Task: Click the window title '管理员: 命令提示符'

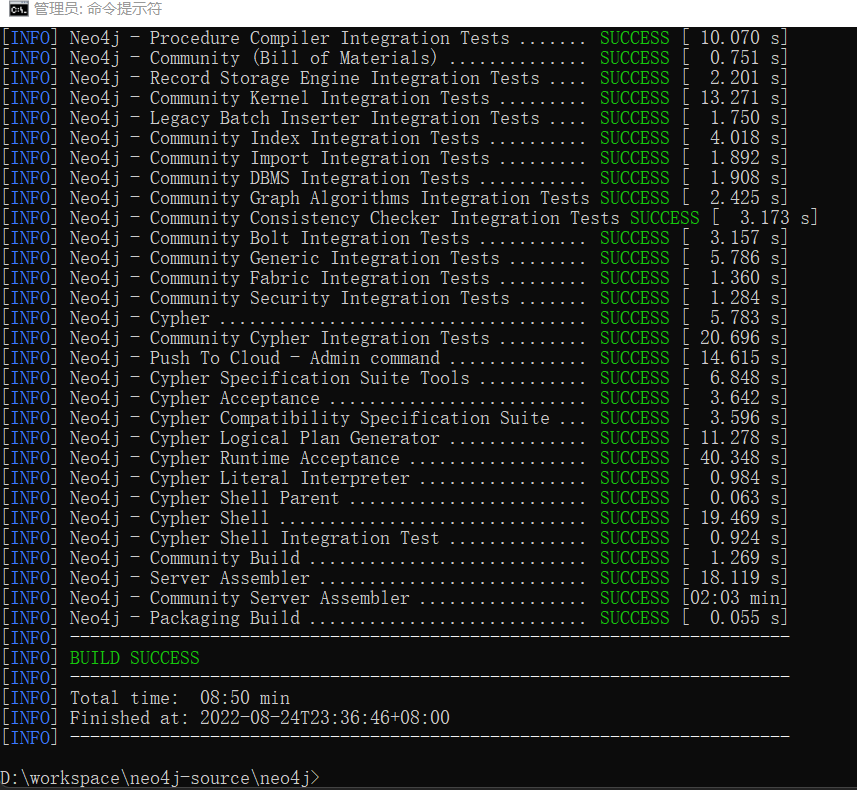Action: pos(98,9)
